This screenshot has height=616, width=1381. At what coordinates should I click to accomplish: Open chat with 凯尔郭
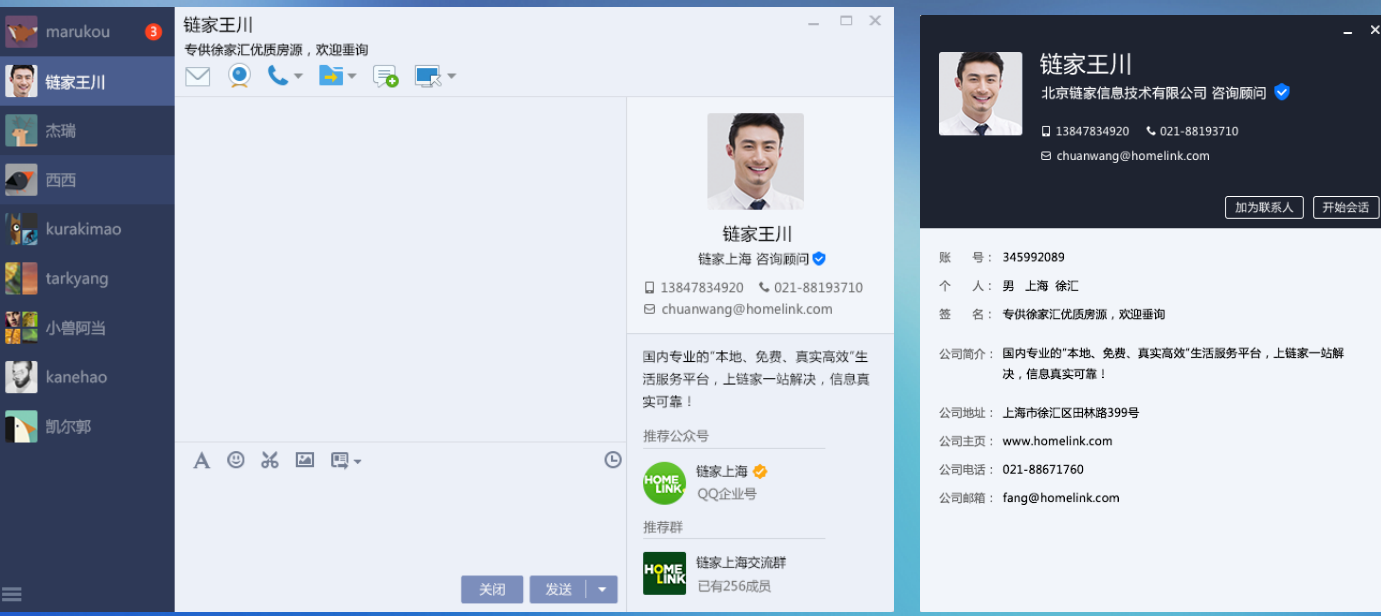(87, 426)
